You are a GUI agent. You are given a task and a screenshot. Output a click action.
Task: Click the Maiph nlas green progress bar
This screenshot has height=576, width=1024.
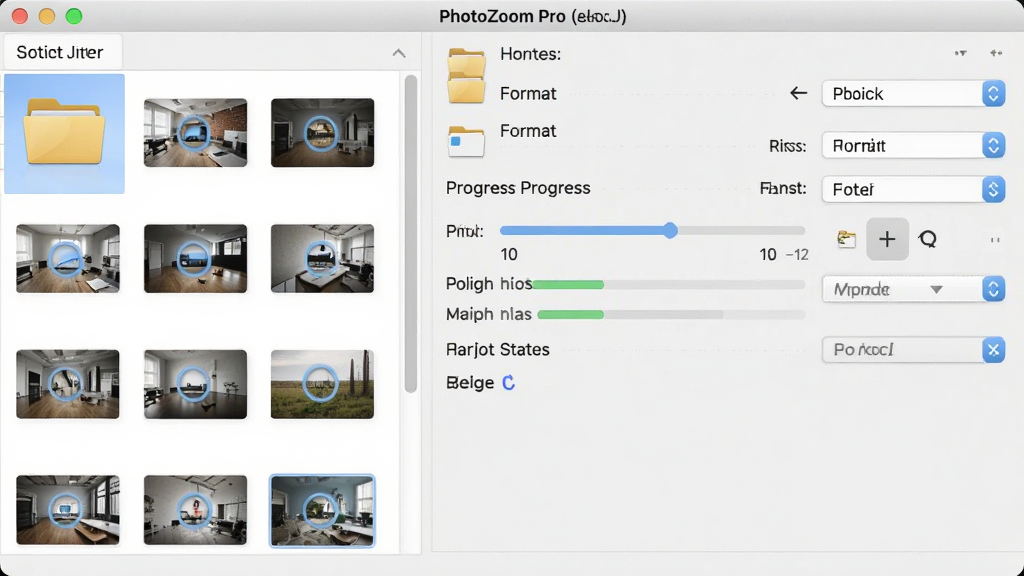(x=571, y=315)
